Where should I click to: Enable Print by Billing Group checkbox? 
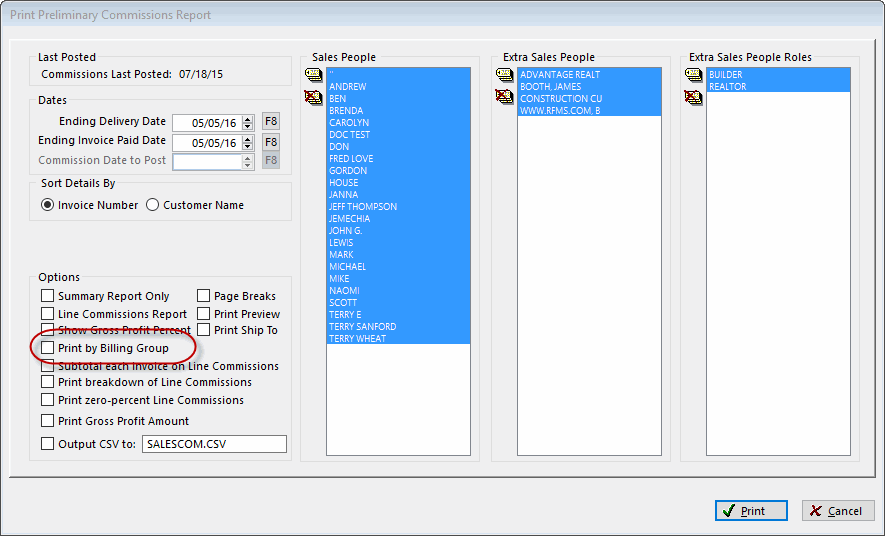(x=48, y=348)
